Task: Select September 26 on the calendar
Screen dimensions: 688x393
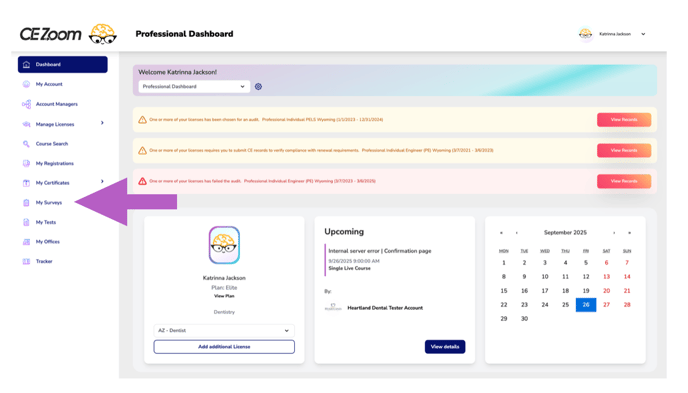Action: pos(586,305)
